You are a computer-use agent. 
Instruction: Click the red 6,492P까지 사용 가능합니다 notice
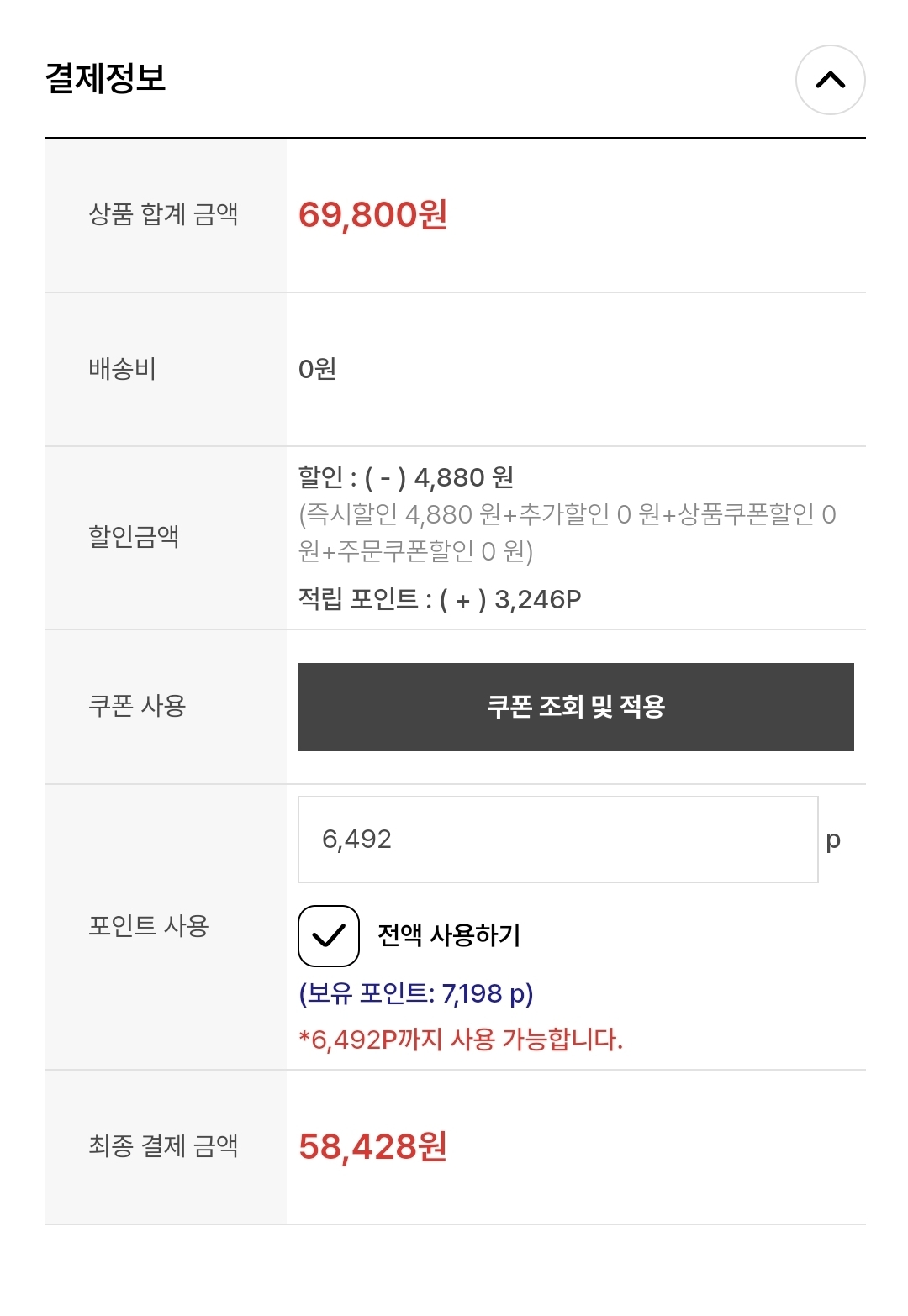(461, 1040)
